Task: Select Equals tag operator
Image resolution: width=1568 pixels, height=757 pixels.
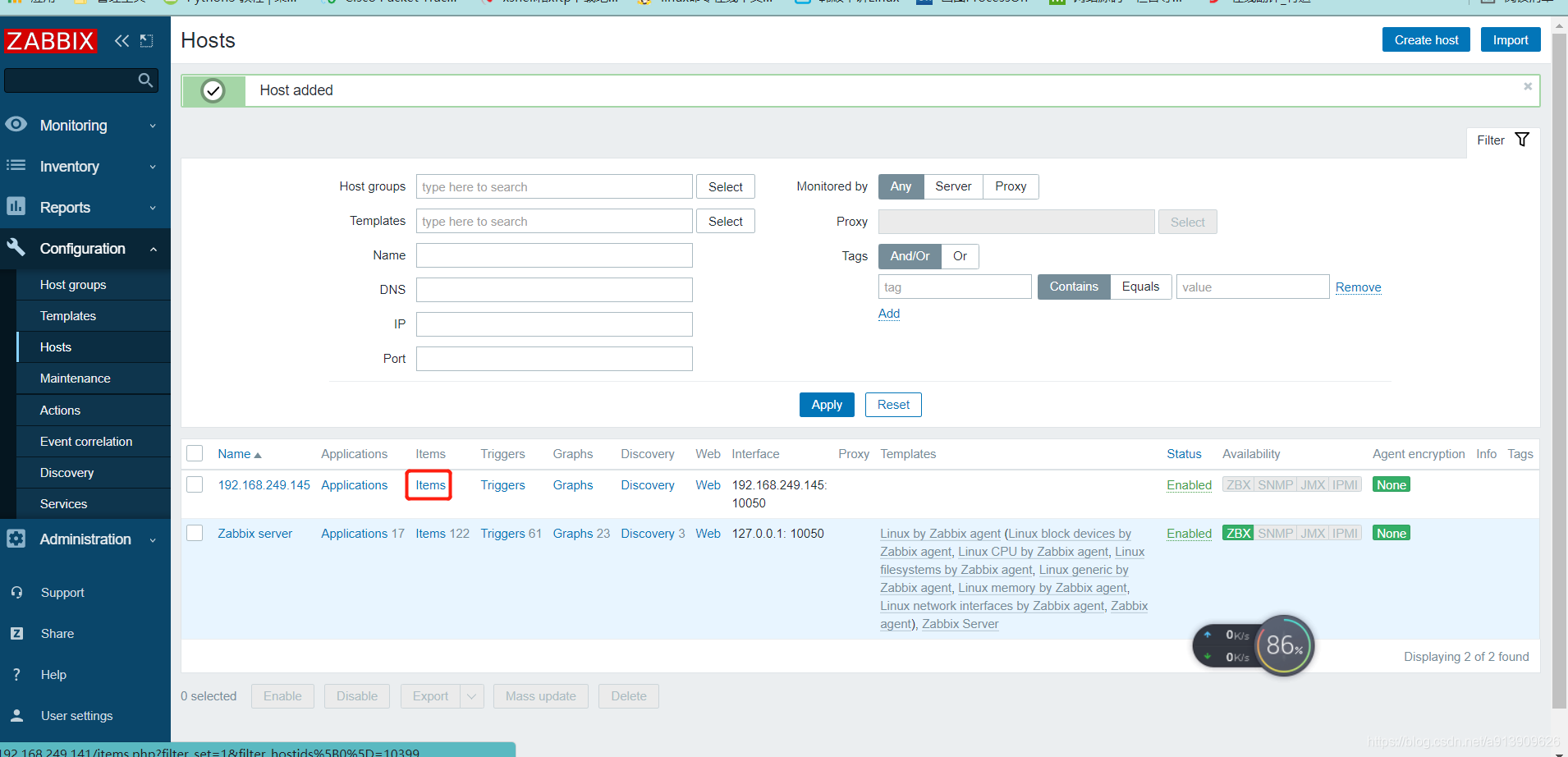Action: coord(1140,287)
